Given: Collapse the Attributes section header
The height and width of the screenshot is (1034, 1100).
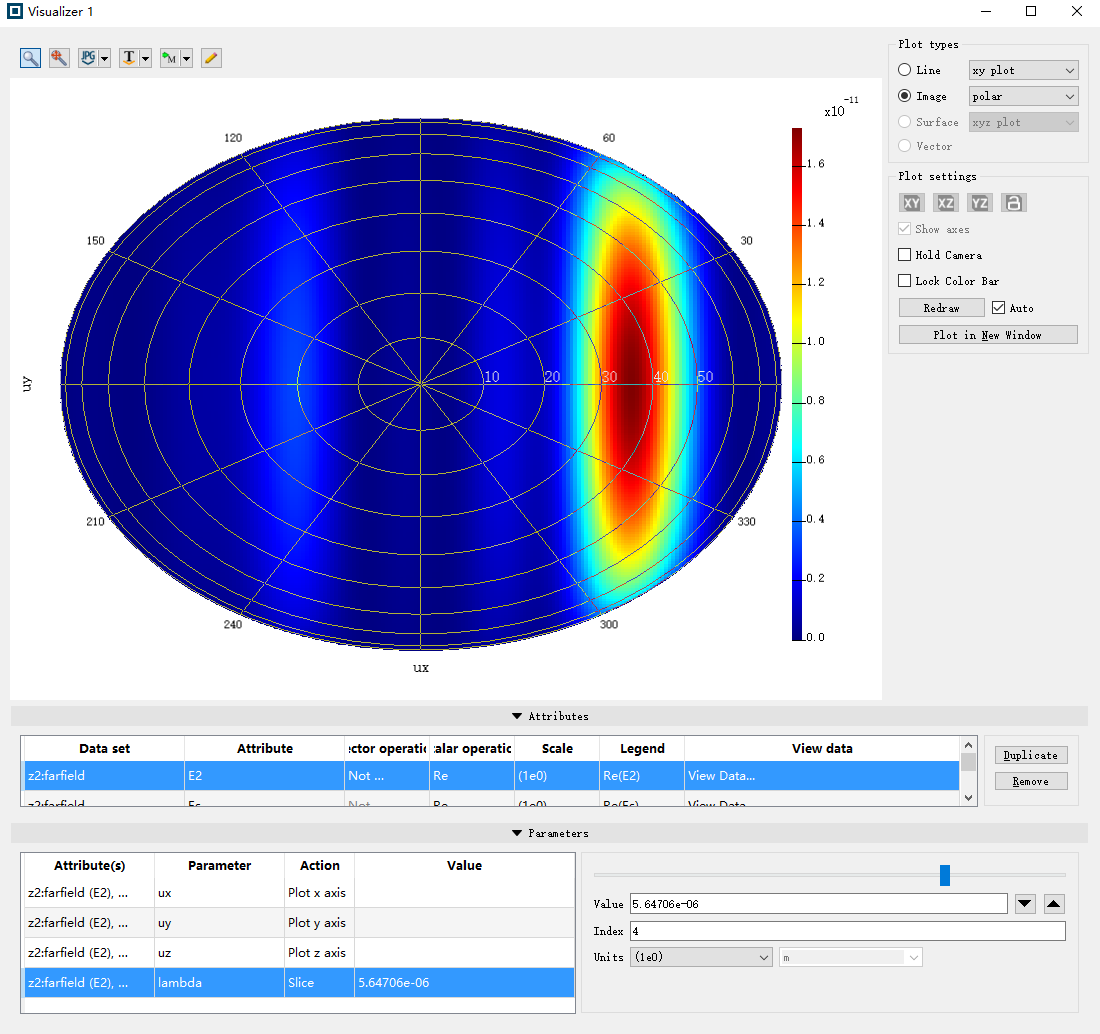Looking at the screenshot, I should (549, 716).
